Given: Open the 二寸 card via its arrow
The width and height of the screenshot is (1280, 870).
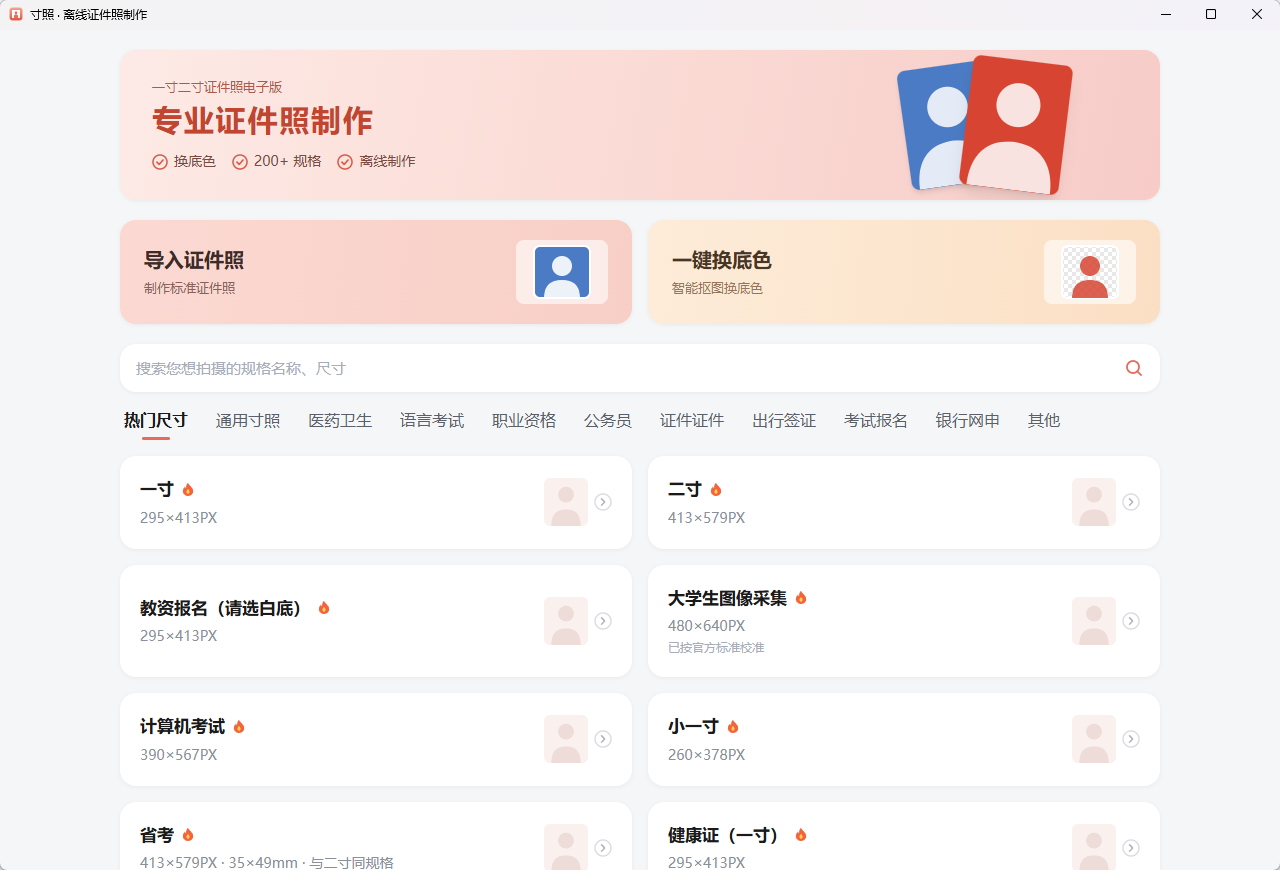Looking at the screenshot, I should pos(1131,502).
